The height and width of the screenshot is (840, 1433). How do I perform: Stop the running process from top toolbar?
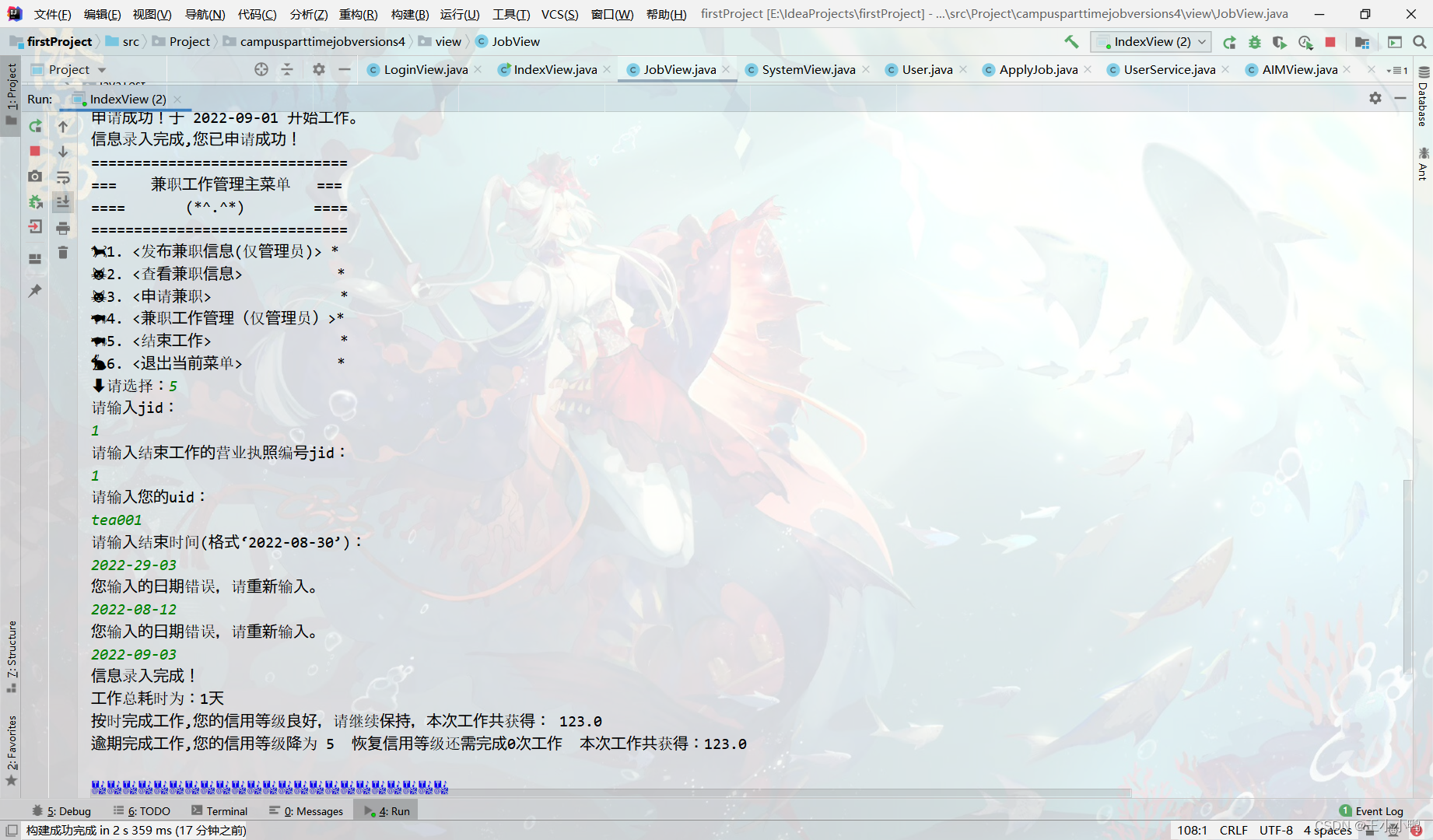tap(1330, 42)
